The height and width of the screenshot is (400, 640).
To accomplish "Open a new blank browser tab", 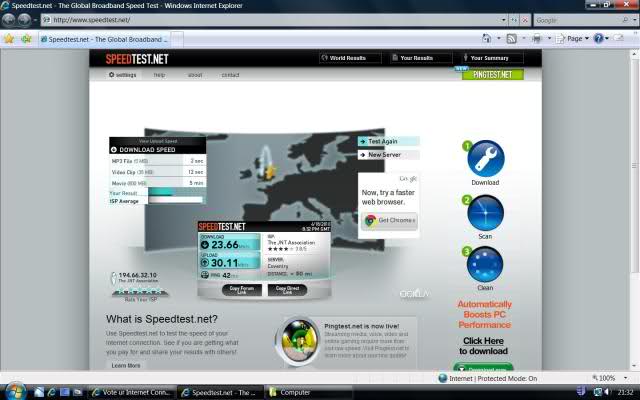I will tap(177, 39).
